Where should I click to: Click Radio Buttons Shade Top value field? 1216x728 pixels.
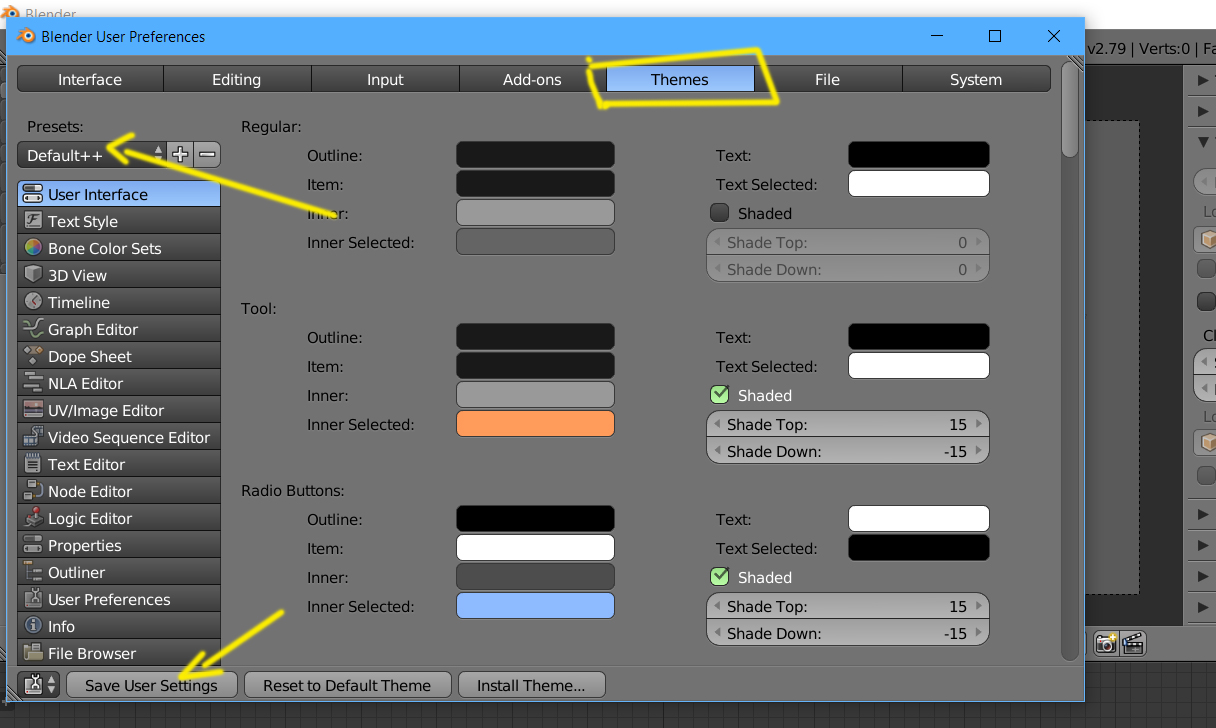click(x=848, y=606)
